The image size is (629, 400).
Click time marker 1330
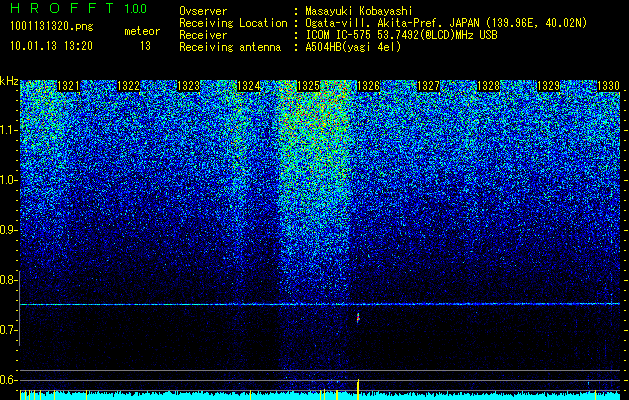coord(609,86)
